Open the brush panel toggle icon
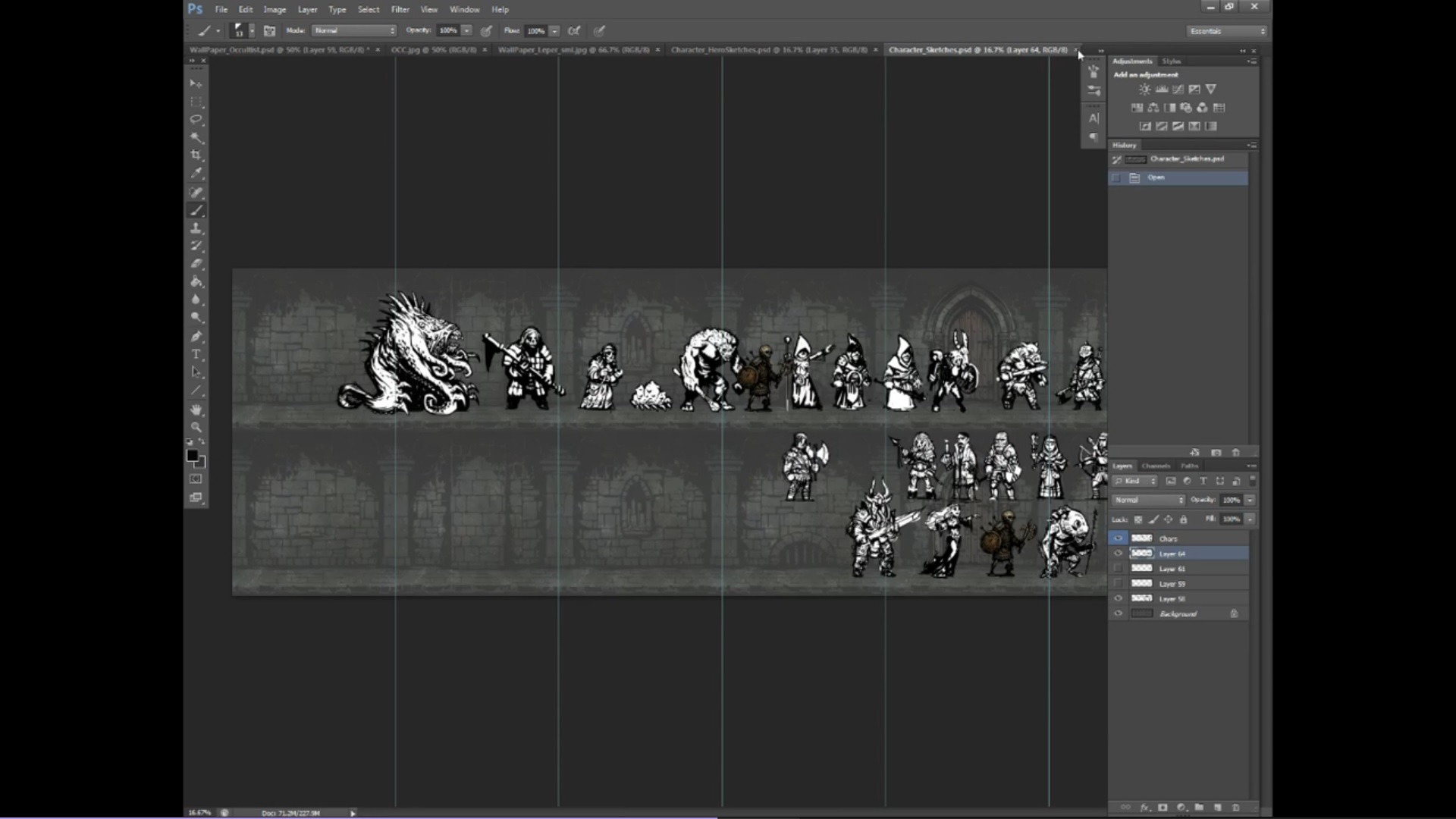Screen dimensions: 1456x819 click(269, 31)
